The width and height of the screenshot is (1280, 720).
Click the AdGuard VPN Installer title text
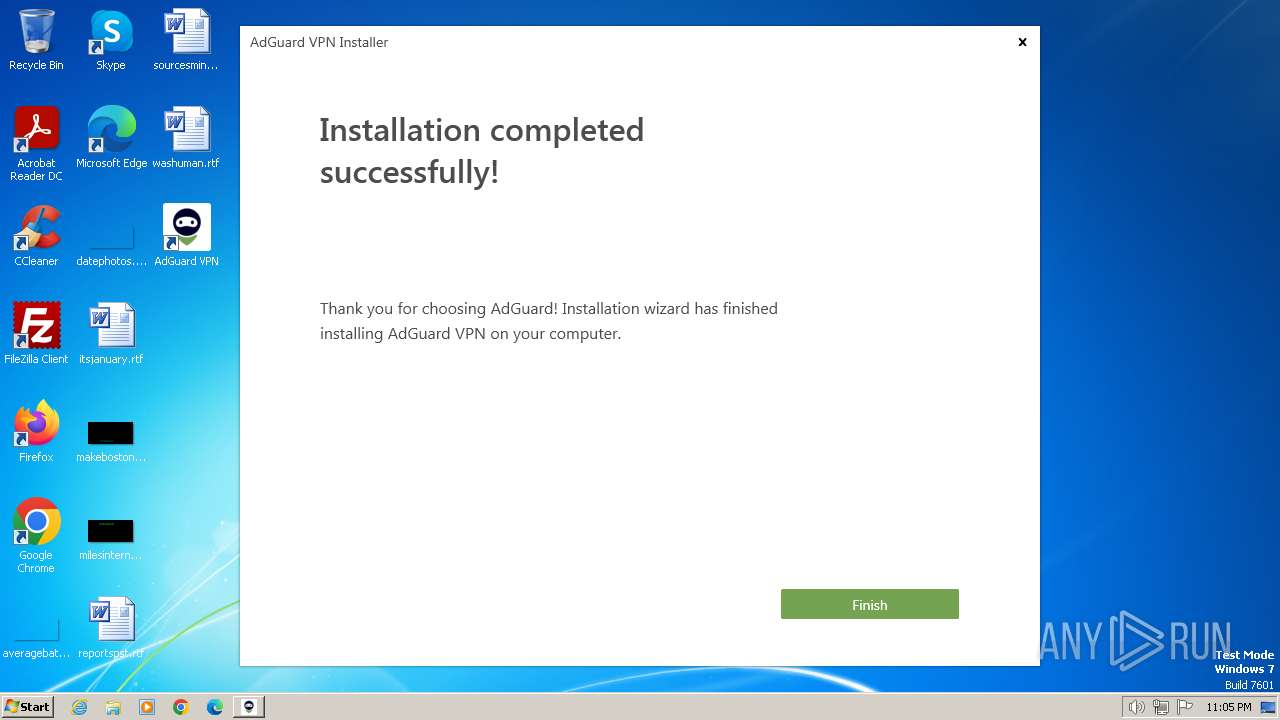[x=319, y=42]
